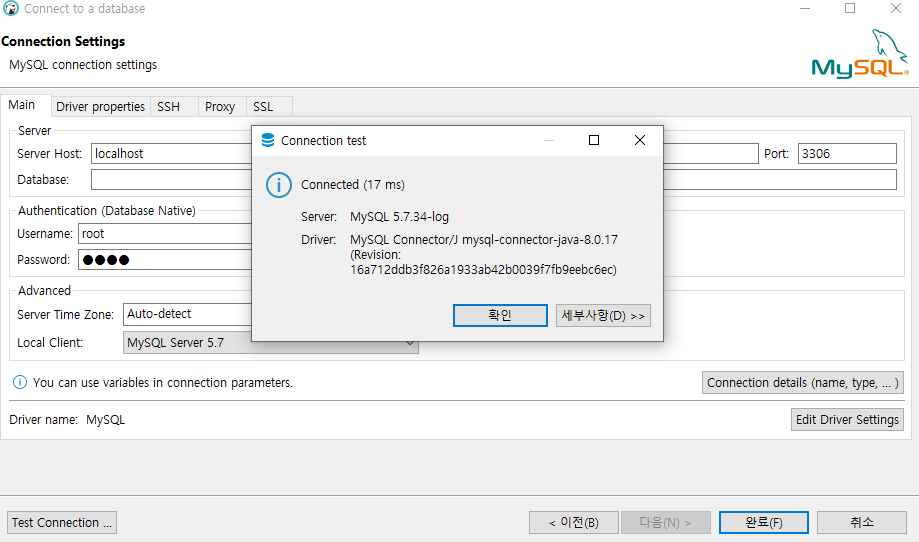Minimize the Connect to a database window

[x=805, y=8]
